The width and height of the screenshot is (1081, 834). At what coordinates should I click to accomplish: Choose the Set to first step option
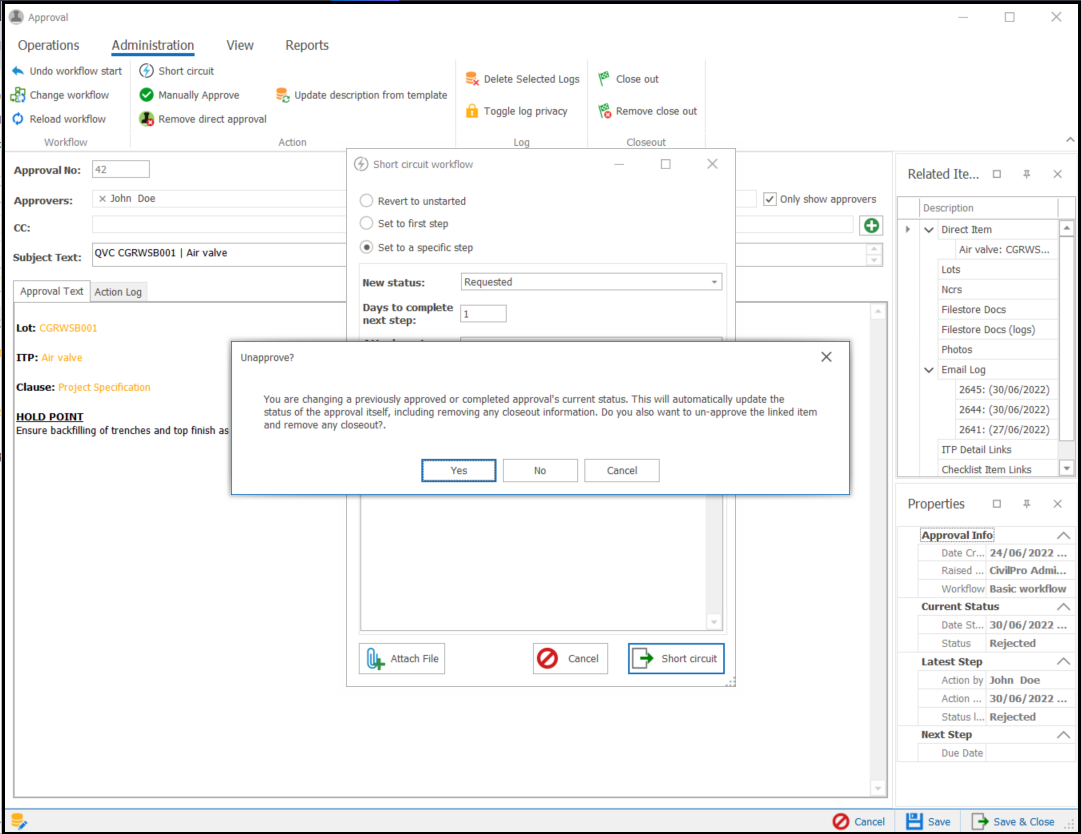(x=367, y=224)
